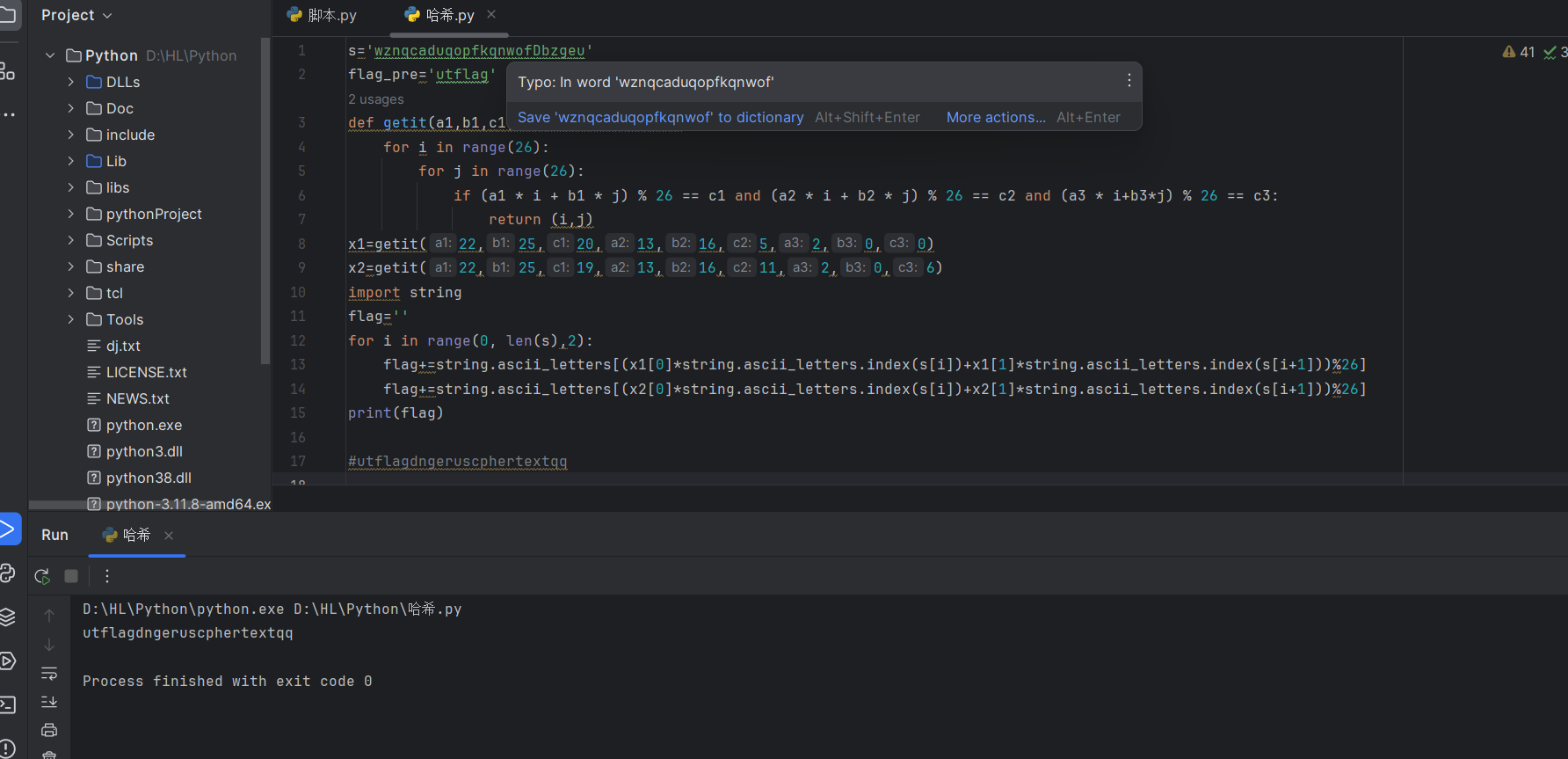Place cursor on print(flag) line
The height and width of the screenshot is (759, 1568).
tap(396, 412)
